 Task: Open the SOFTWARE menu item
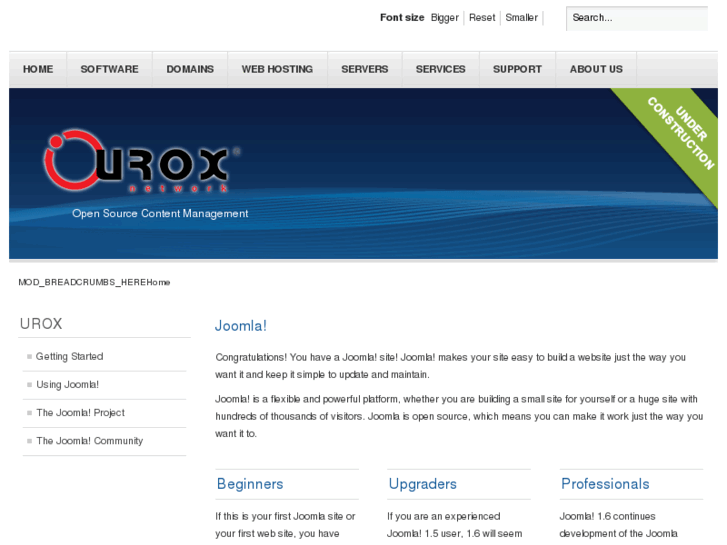pyautogui.click(x=109, y=69)
